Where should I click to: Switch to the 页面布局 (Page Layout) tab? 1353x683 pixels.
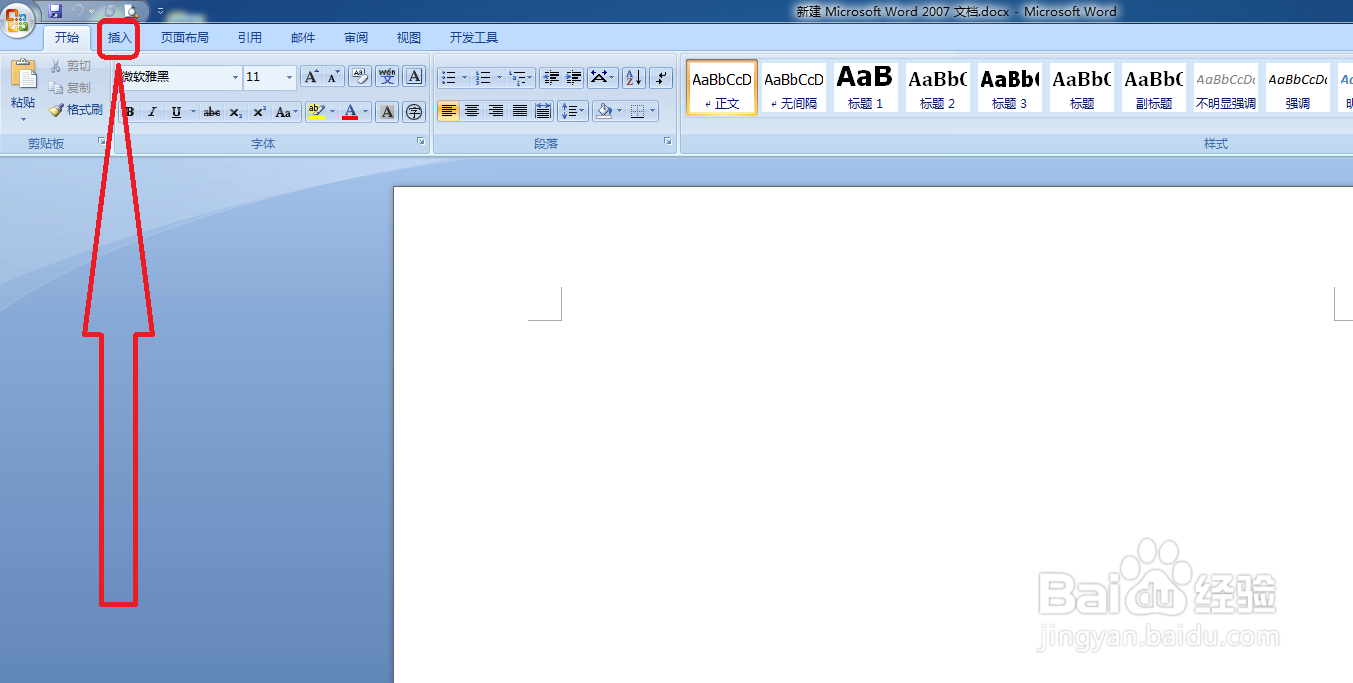[x=185, y=38]
